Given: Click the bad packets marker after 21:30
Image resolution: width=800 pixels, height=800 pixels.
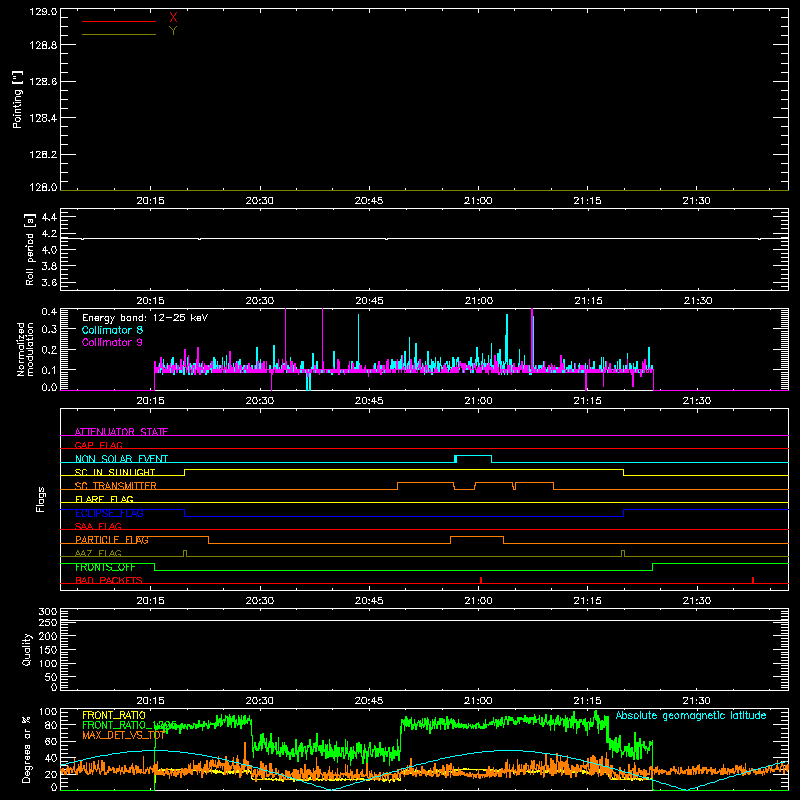Looking at the screenshot, I should (753, 580).
